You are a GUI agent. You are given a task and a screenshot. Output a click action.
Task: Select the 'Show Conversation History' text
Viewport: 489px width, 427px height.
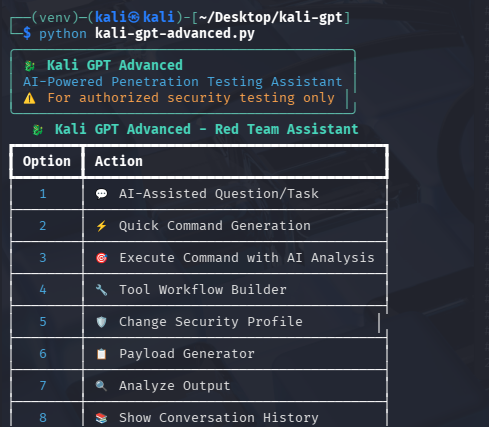(x=219, y=418)
